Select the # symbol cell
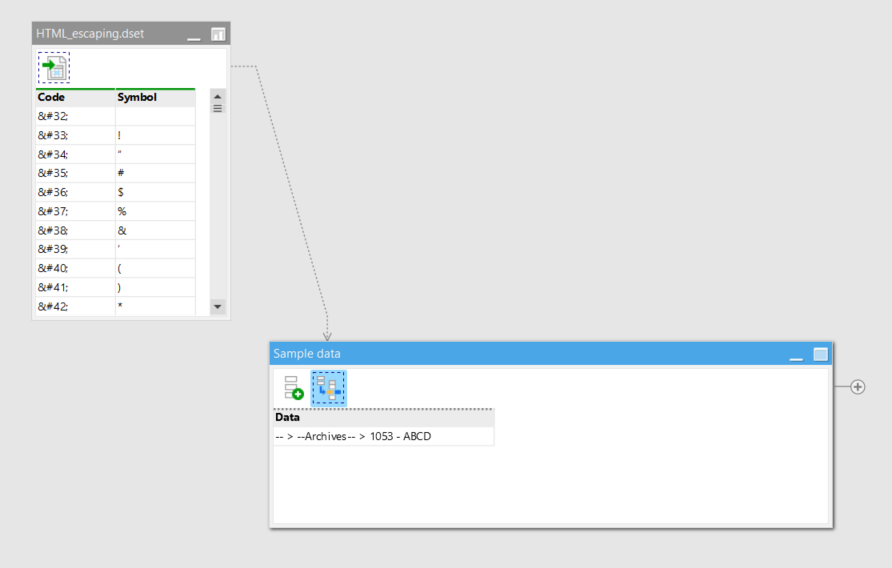The image size is (892, 568). coord(155,173)
